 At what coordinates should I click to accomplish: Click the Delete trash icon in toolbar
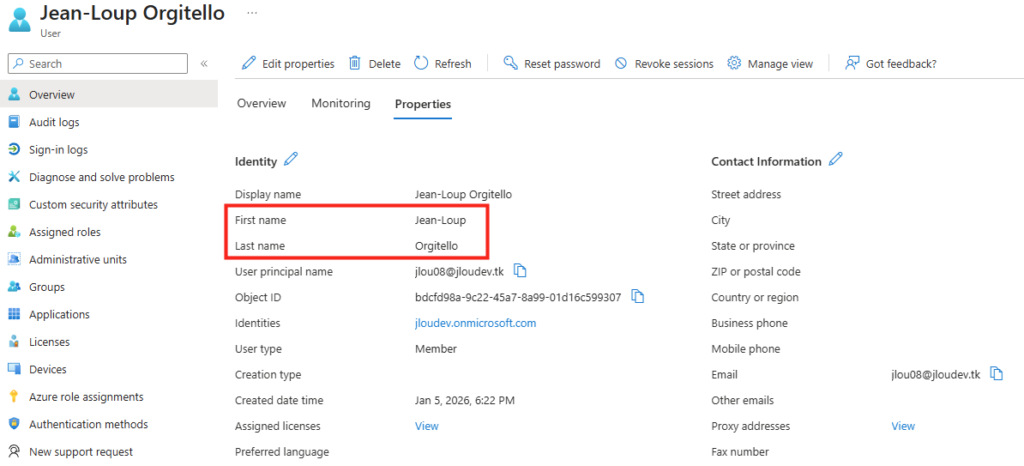pos(355,63)
